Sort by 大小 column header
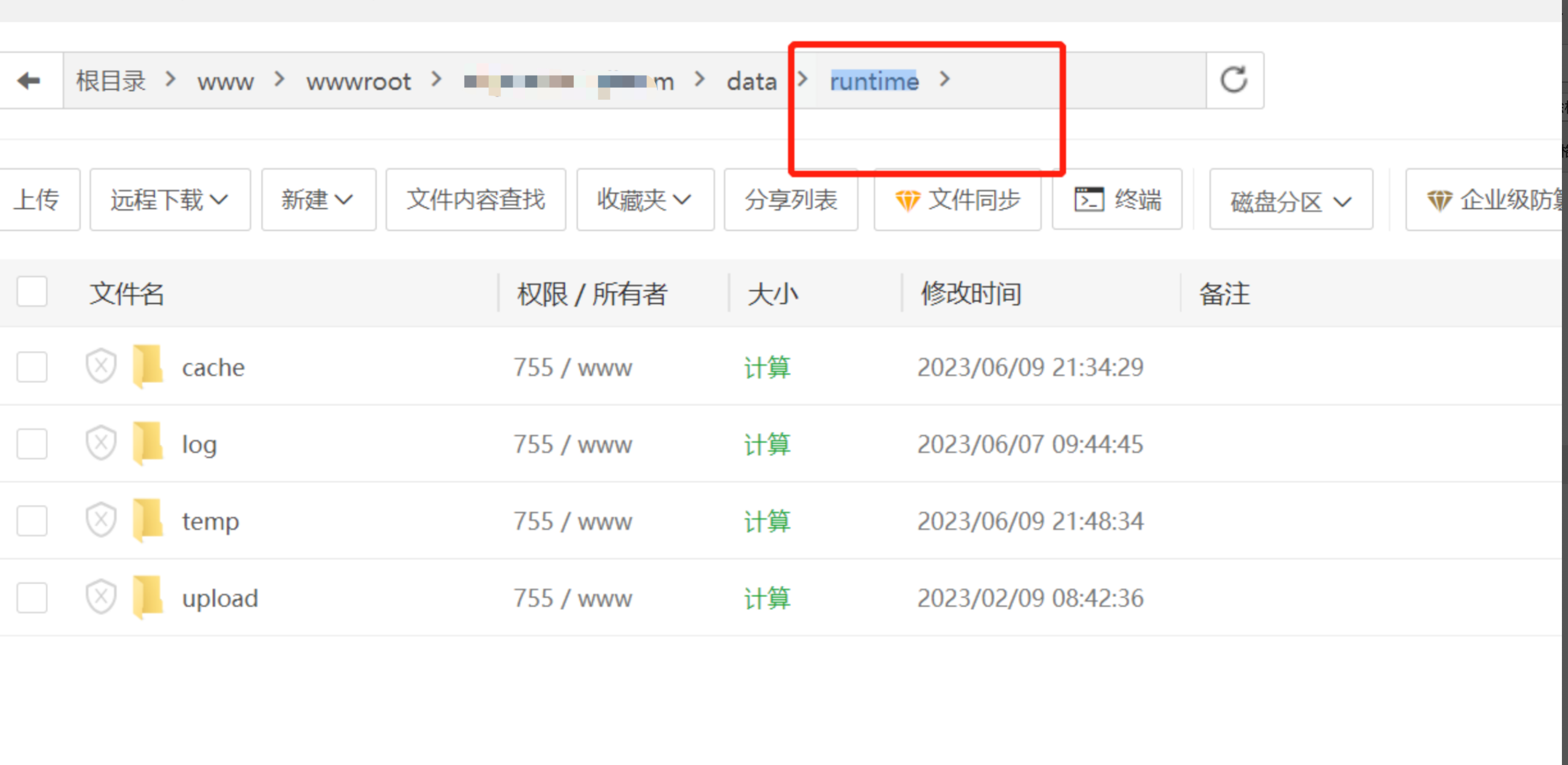Viewport: 1568px width, 765px height. click(772, 294)
